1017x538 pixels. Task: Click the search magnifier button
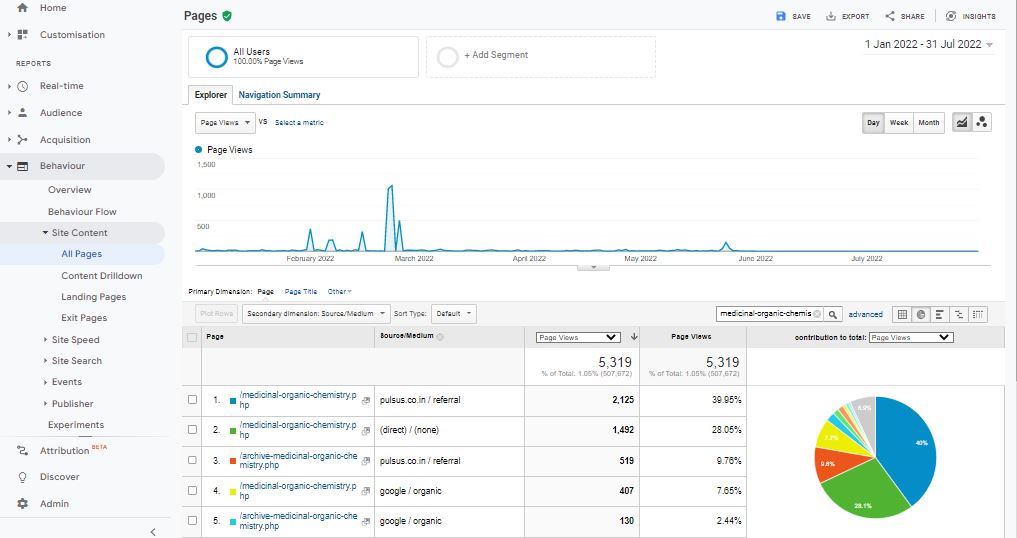(833, 314)
